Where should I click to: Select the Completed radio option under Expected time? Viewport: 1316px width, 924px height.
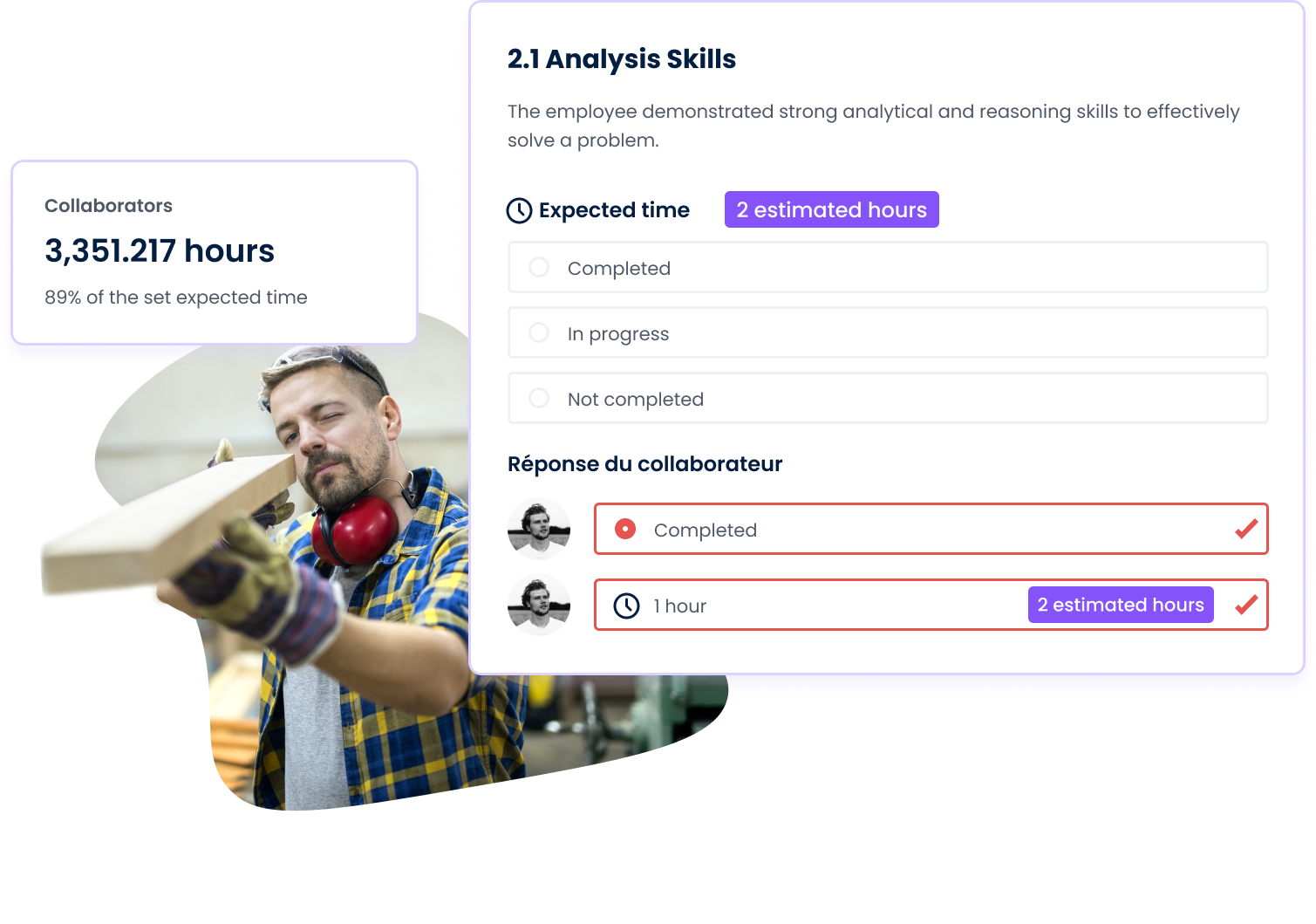539,267
